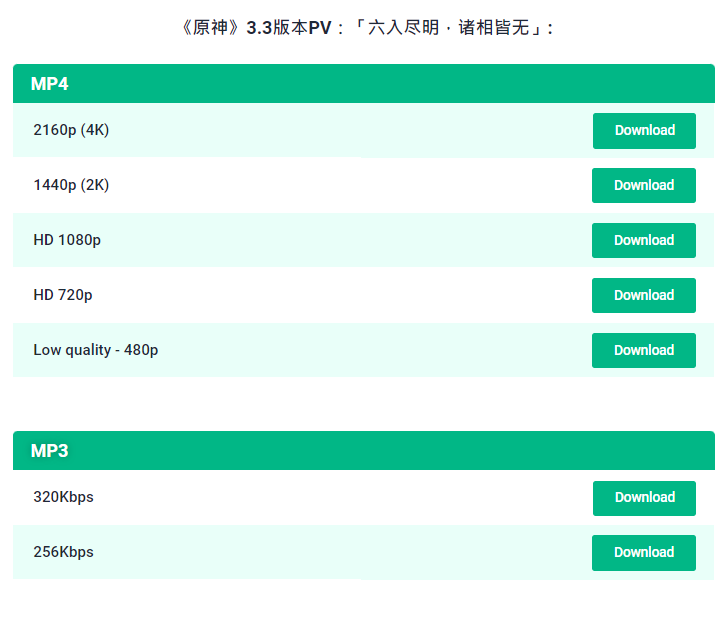The width and height of the screenshot is (727, 621).
Task: Click the MP3 section header
Action: point(364,450)
